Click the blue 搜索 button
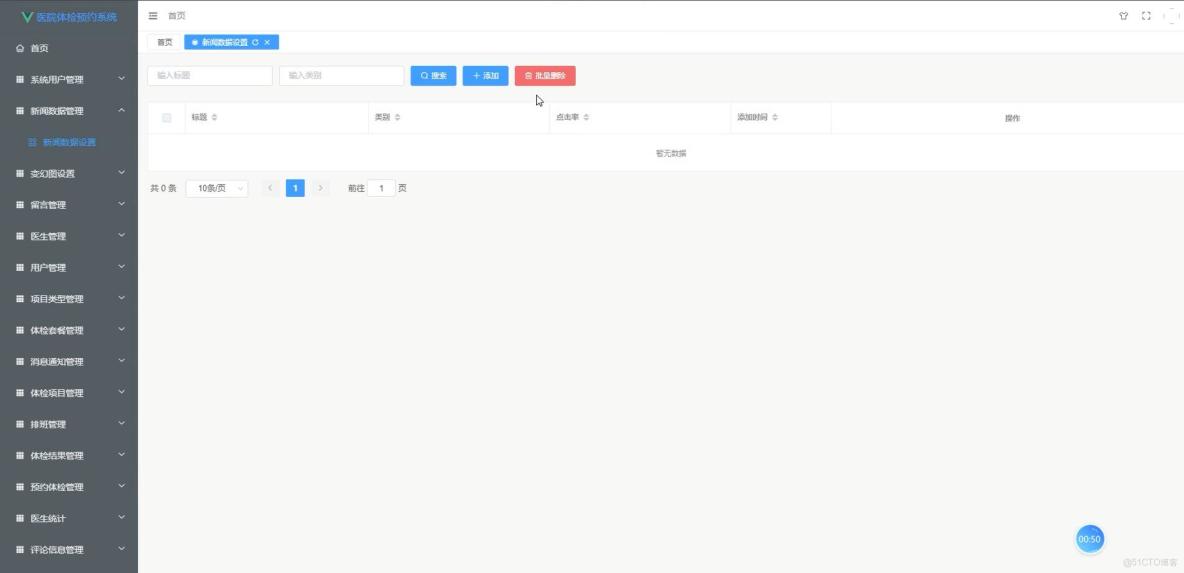This screenshot has height=573, width=1184. click(x=433, y=75)
